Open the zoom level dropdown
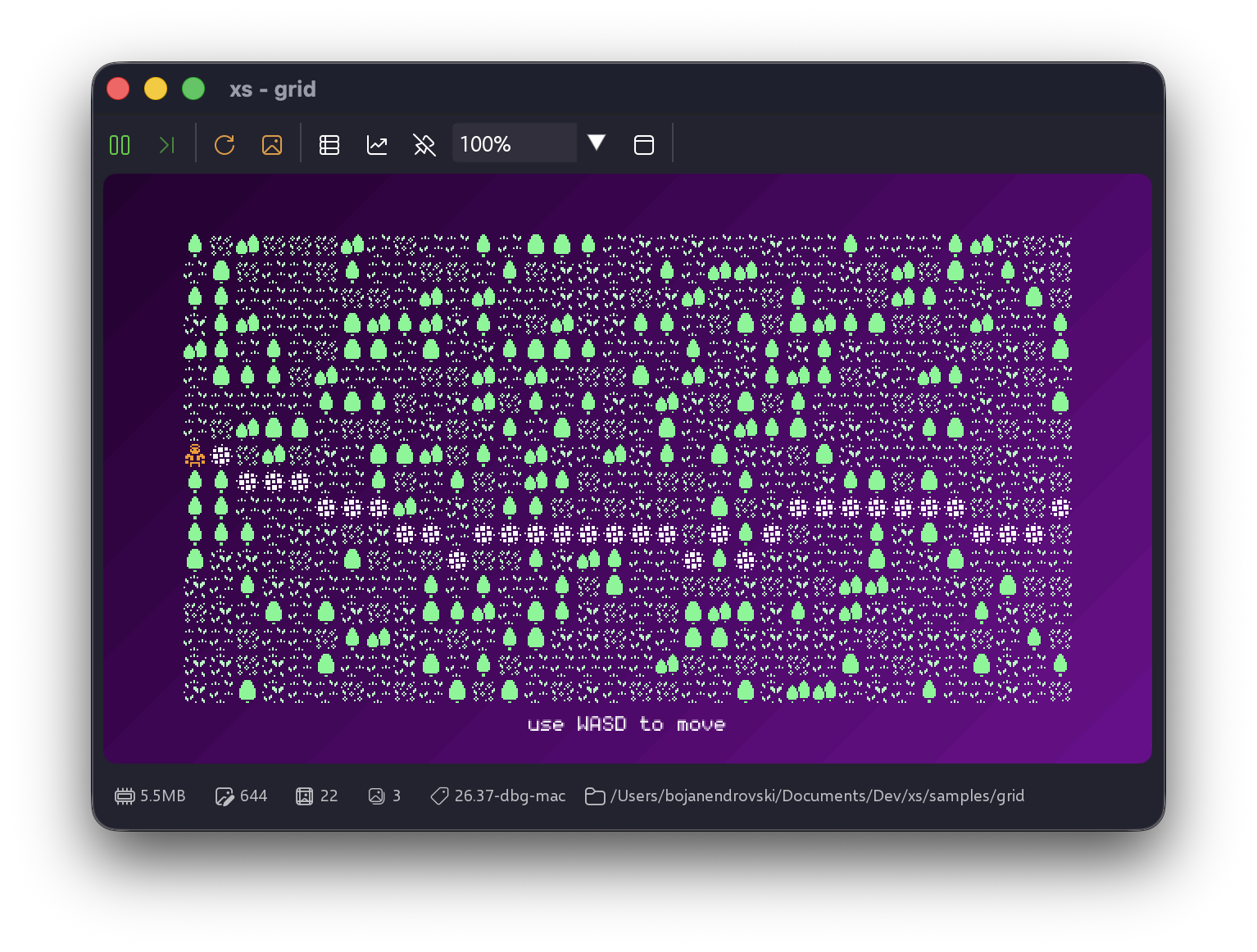Screen dimensions: 1257x952 coord(597,142)
